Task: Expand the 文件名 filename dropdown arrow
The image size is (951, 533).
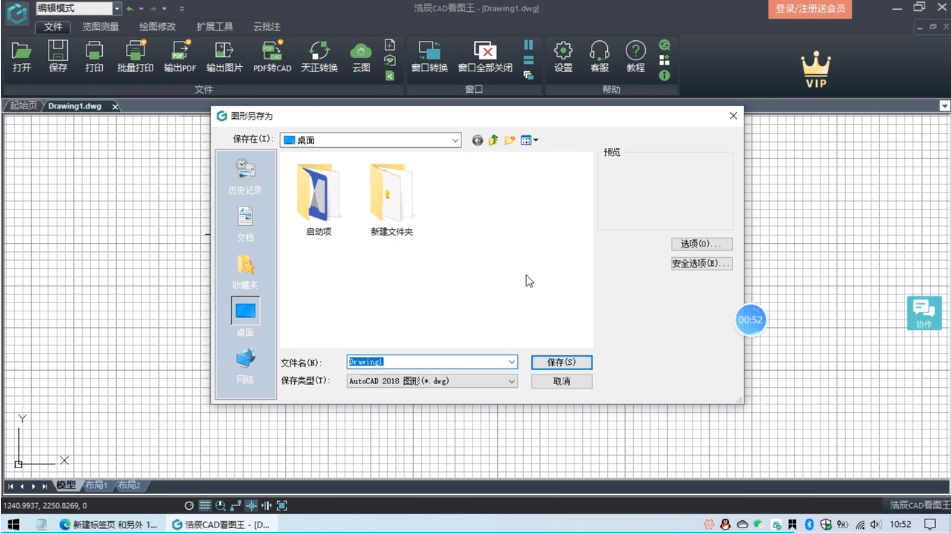Action: click(511, 362)
